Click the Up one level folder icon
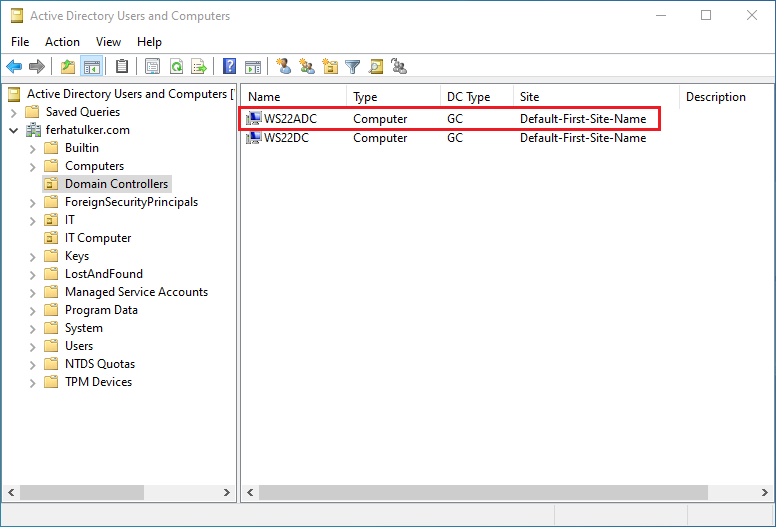776x527 pixels. [x=68, y=66]
